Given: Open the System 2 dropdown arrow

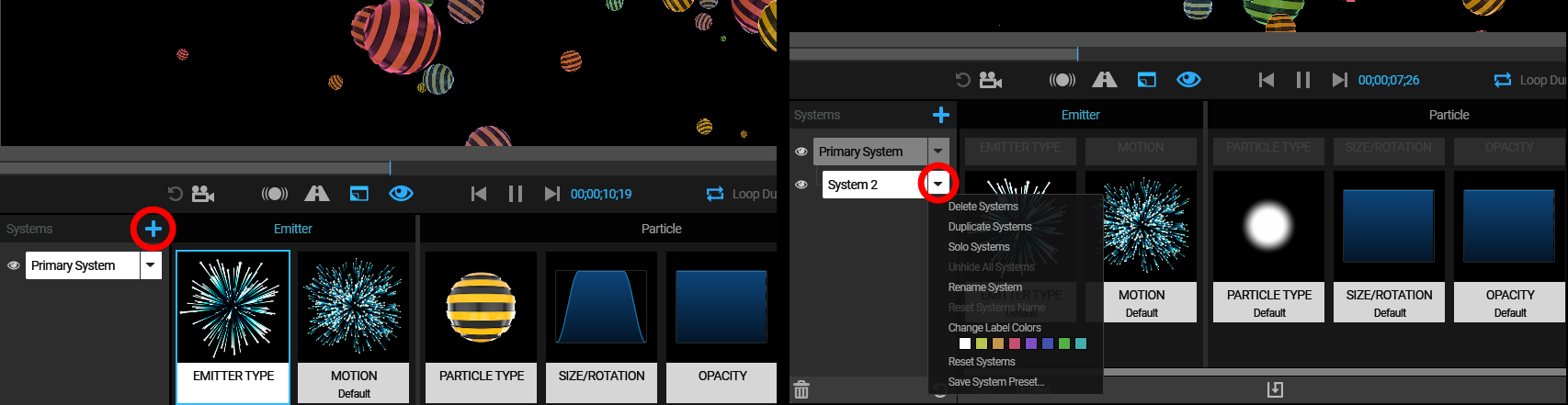Looking at the screenshot, I should (x=937, y=185).
